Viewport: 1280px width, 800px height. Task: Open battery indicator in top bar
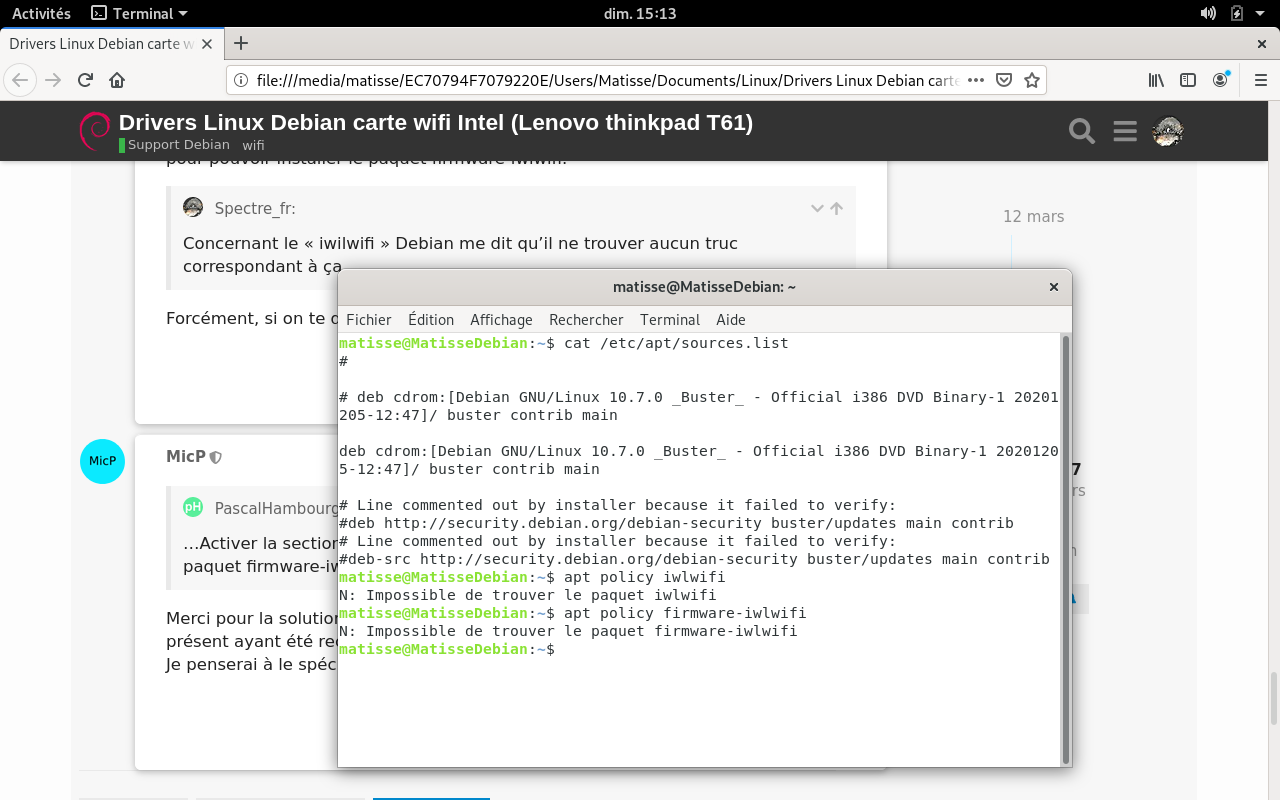(1237, 13)
